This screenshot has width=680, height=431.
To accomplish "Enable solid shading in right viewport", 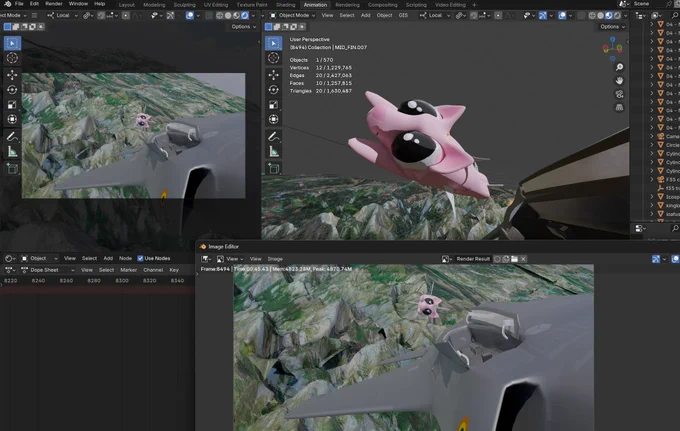I will point(600,15).
